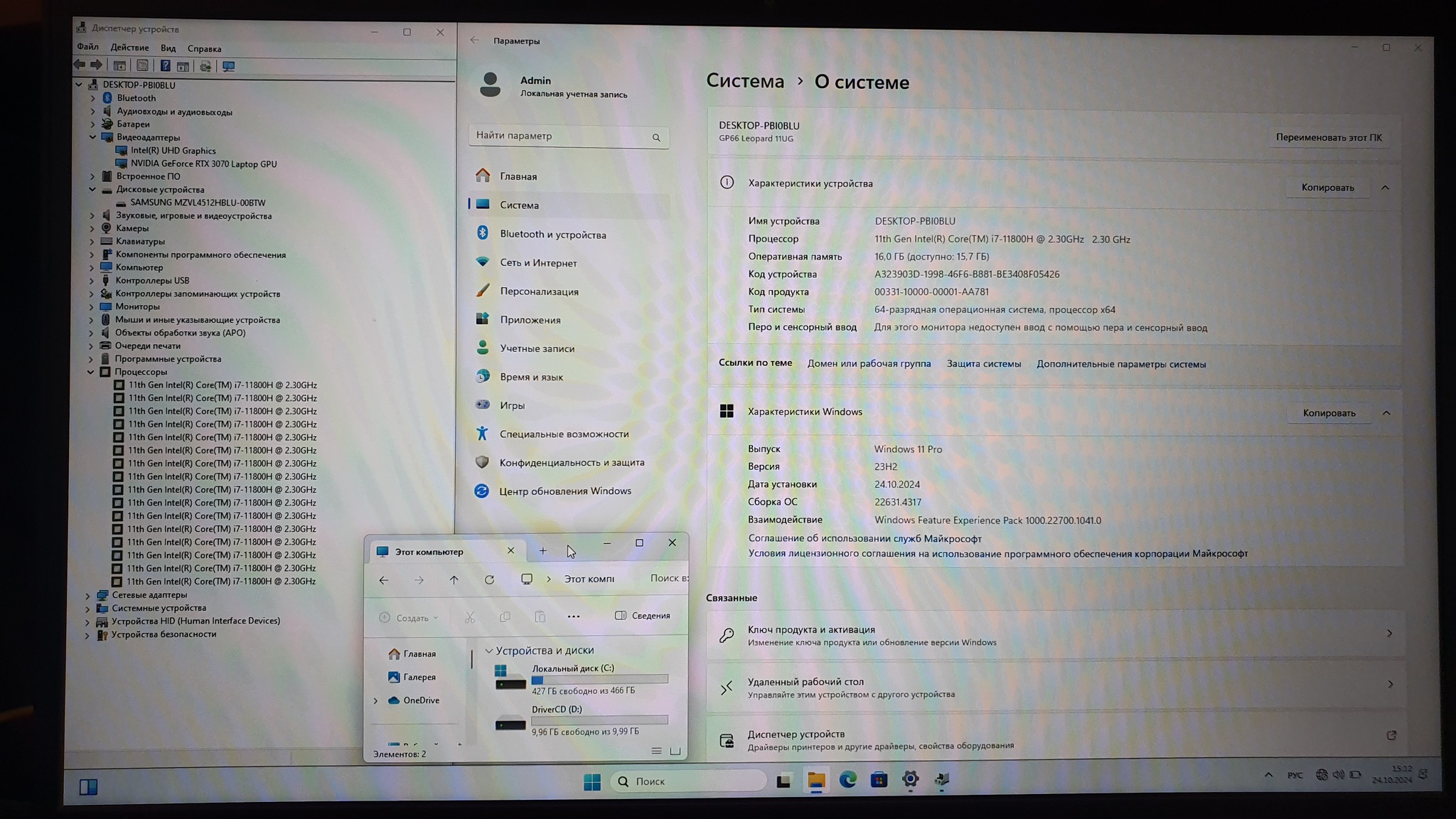
Task: Open Microsoft Edge from the taskbar
Action: tap(847, 780)
